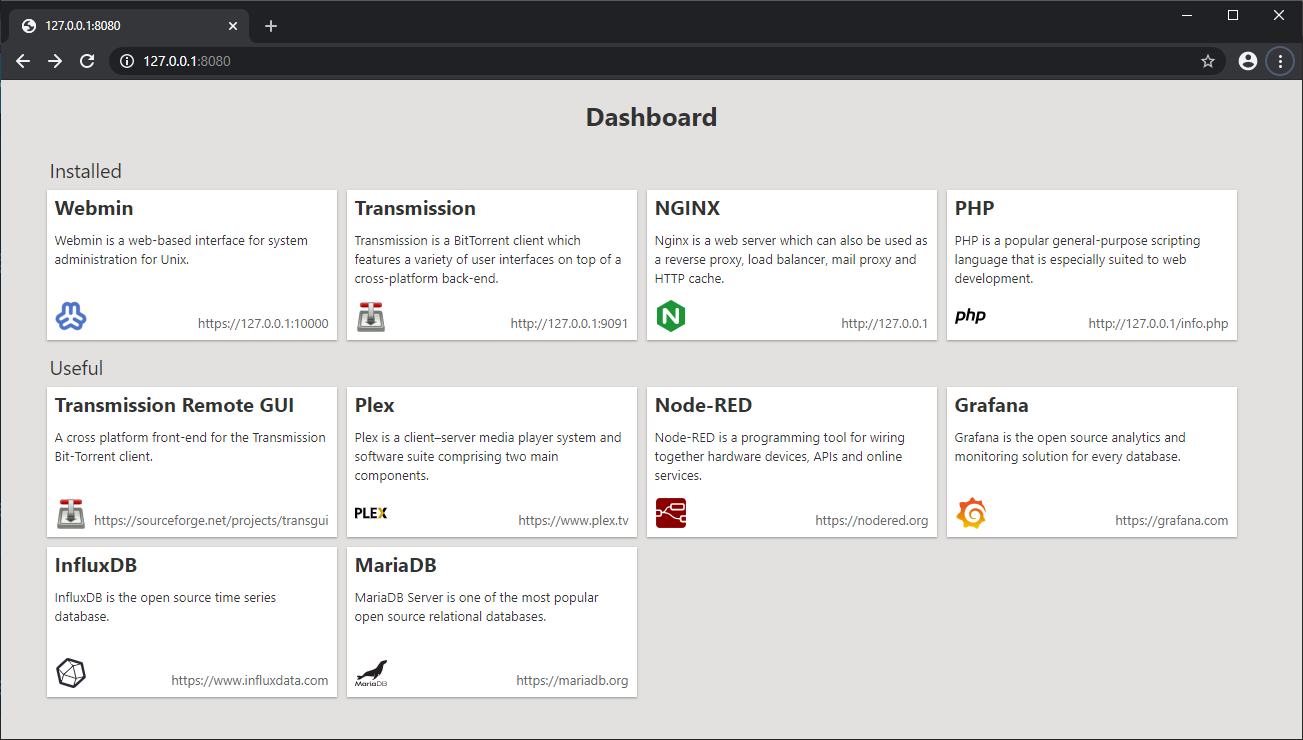Close the 127.0.0.1:8080 tab
Viewport: 1303px width, 740px height.
(x=234, y=26)
